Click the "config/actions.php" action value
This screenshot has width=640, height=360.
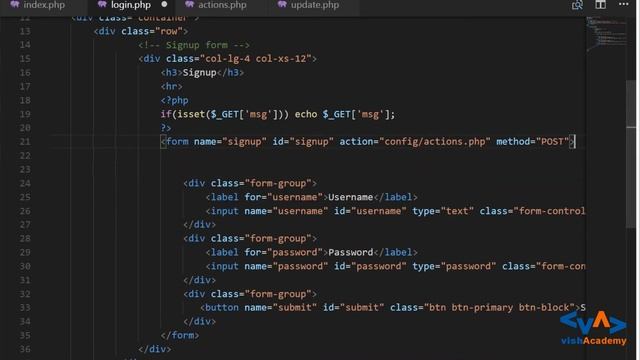click(x=435, y=142)
